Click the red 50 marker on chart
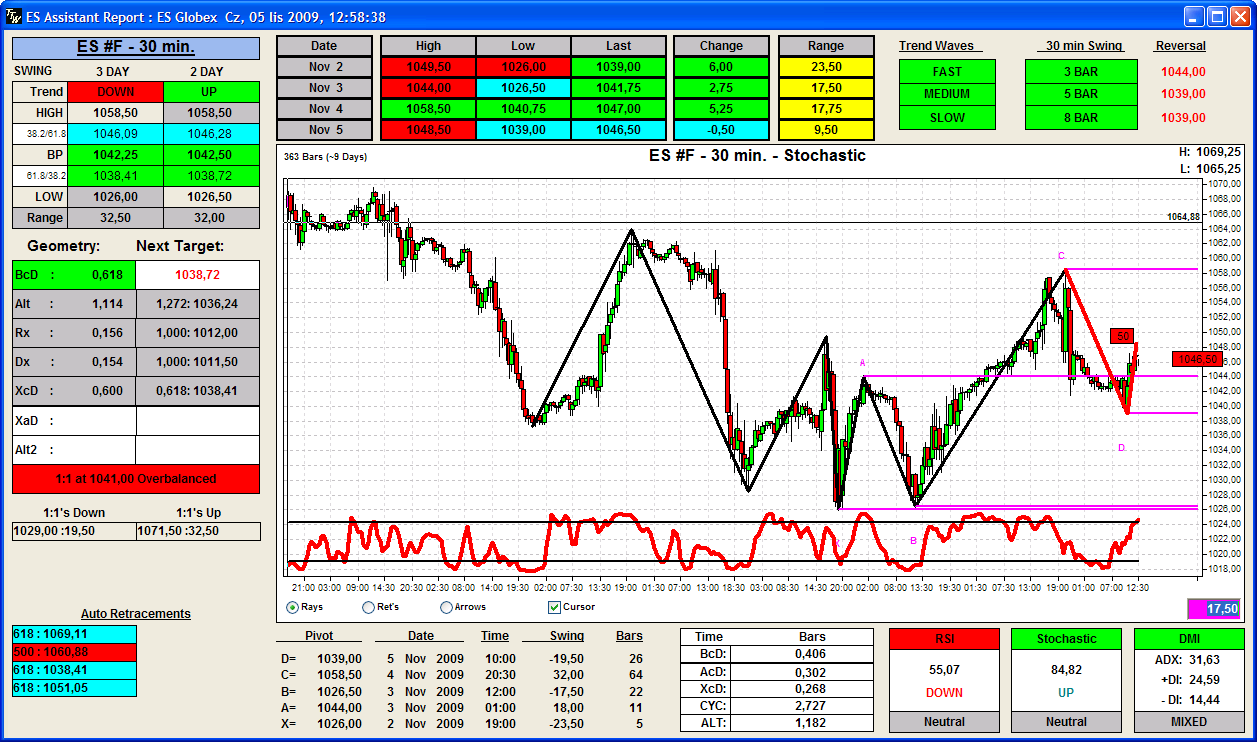1257x742 pixels. [1123, 336]
